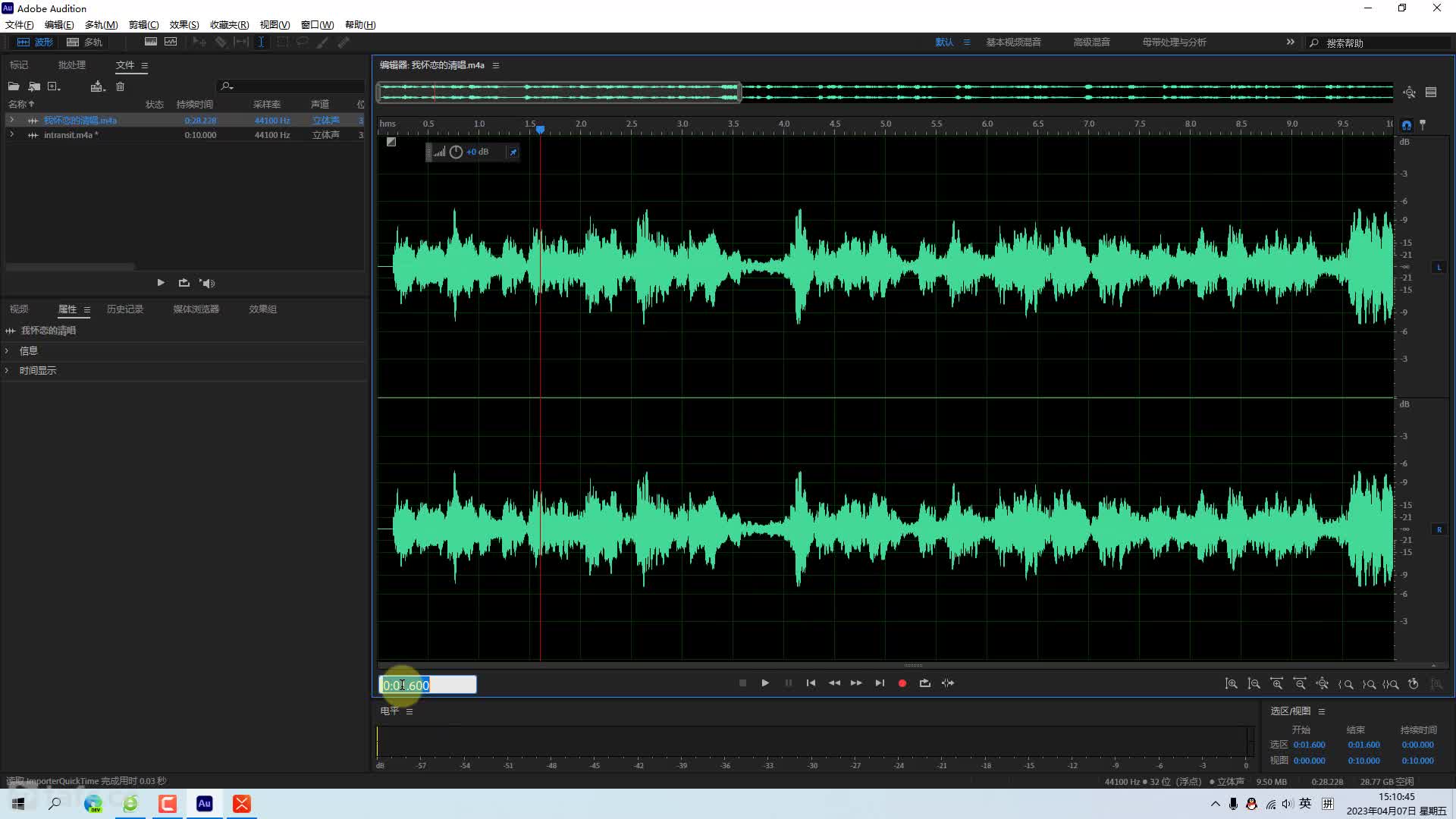Screen dimensions: 1456x819
Task: Select the 母带处理与分析 workspace
Action: [x=1174, y=42]
